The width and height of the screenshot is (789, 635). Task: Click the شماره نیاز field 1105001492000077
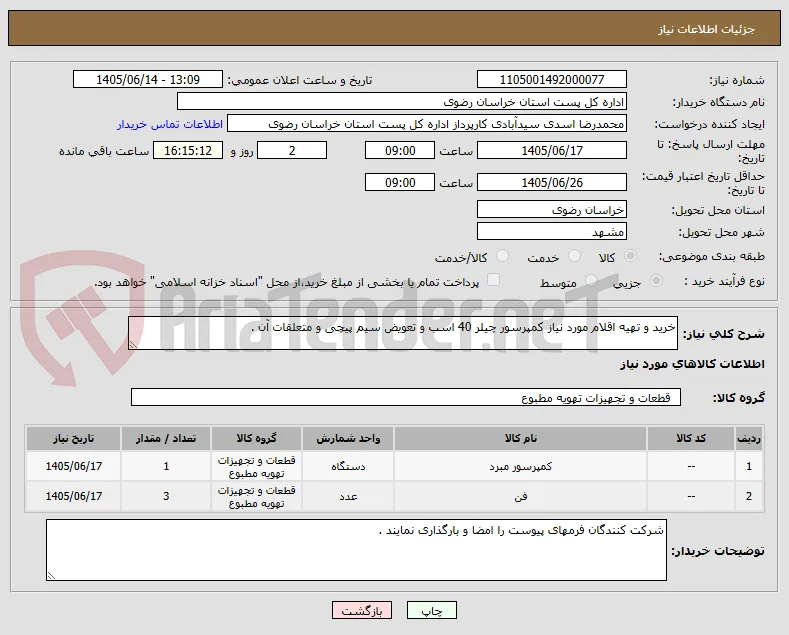[551, 80]
